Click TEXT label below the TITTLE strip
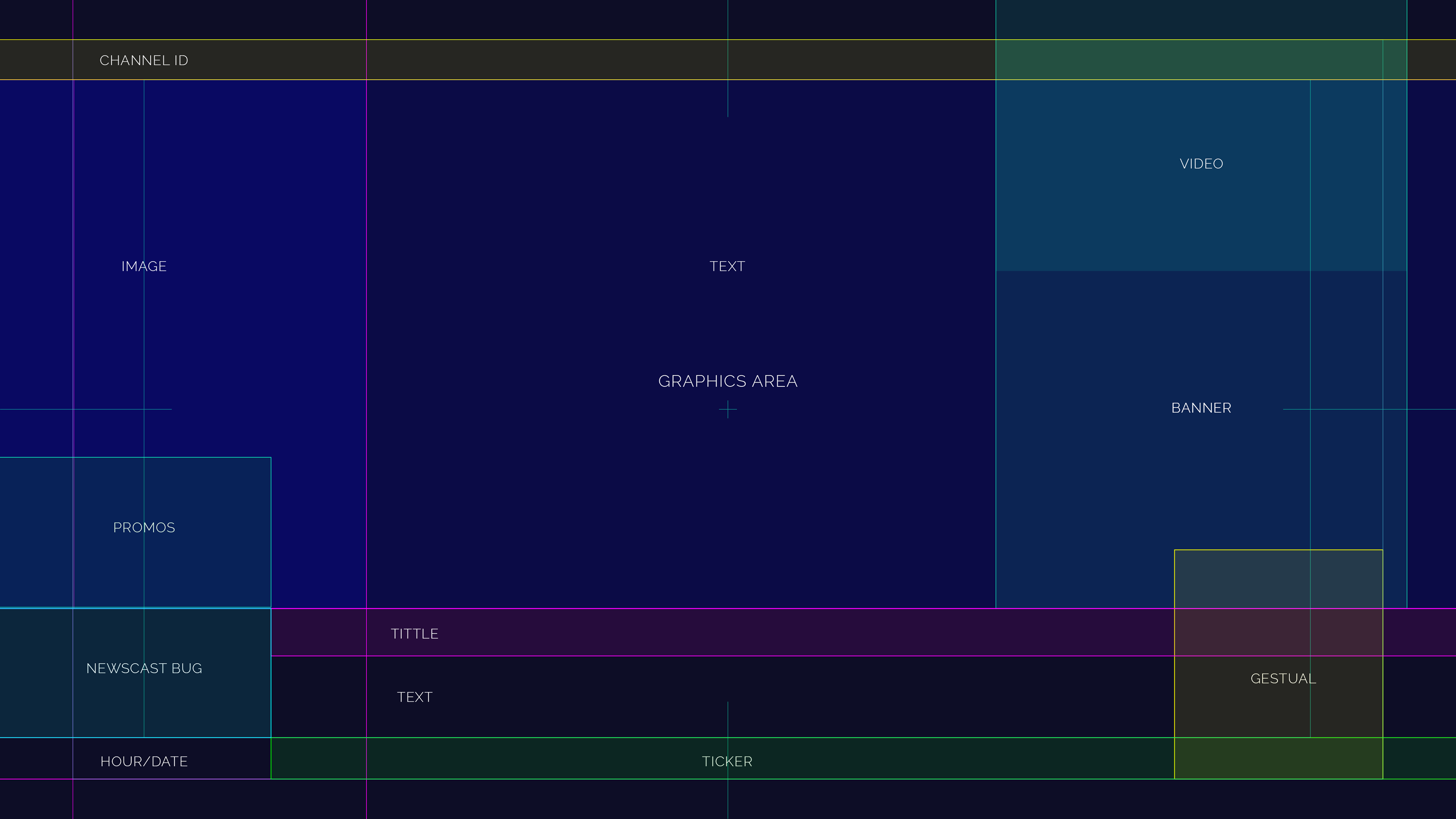 tap(414, 697)
